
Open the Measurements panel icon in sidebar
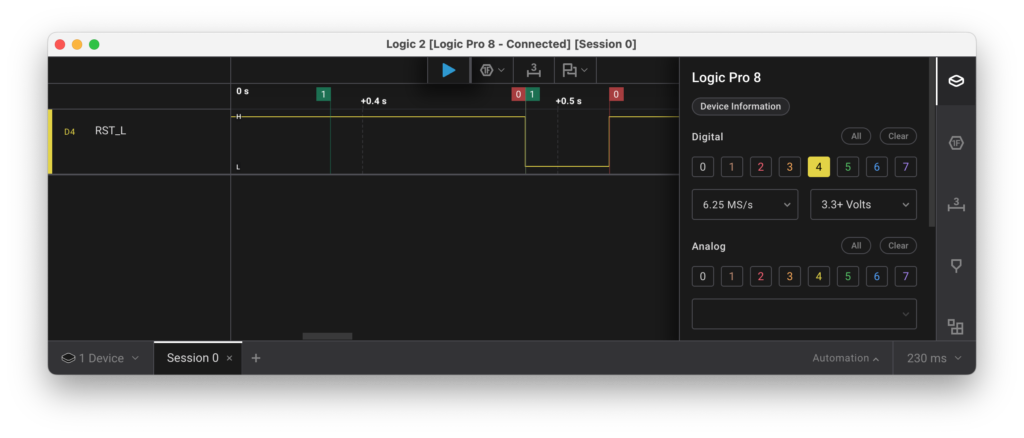956,204
